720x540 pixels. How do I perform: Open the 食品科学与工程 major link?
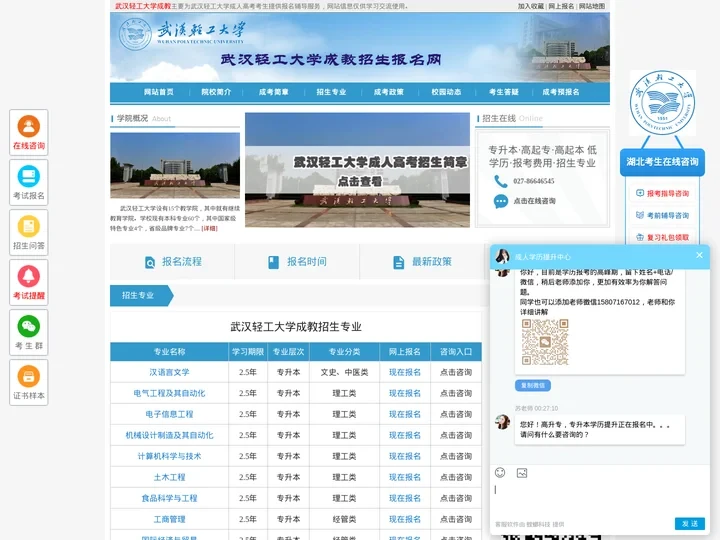(x=169, y=498)
